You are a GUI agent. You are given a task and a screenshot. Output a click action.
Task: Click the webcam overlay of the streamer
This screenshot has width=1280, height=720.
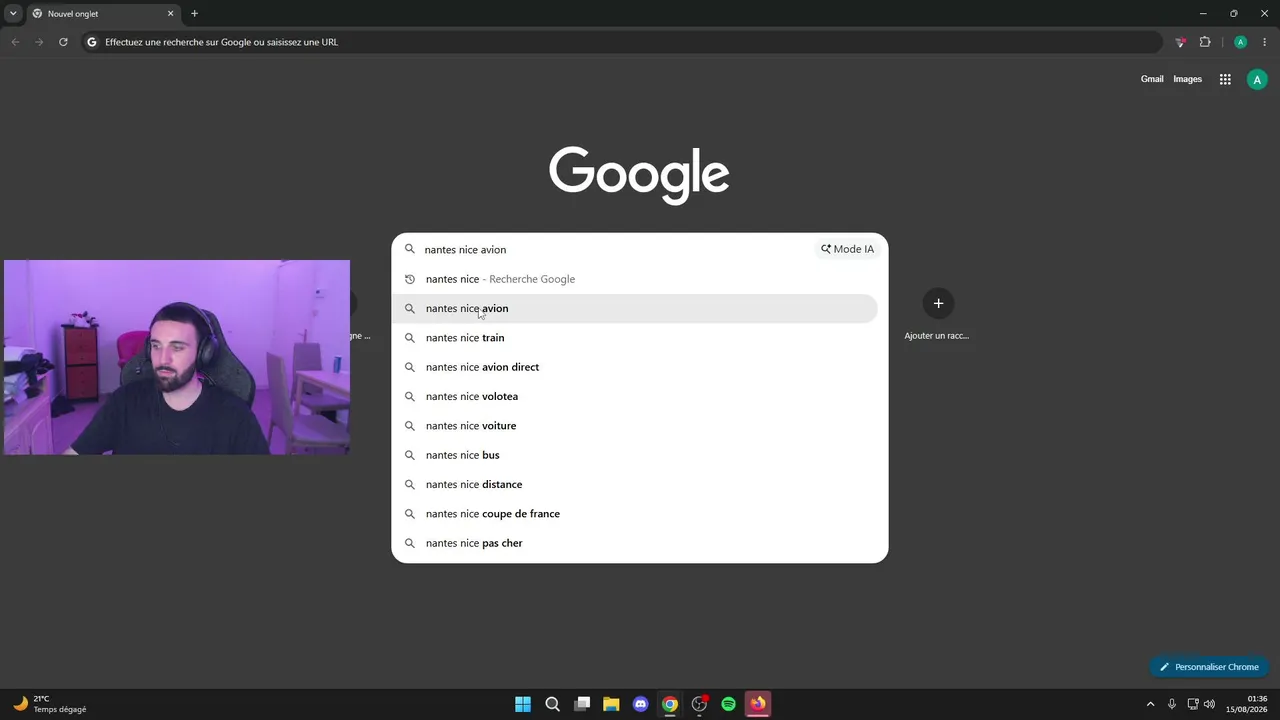[177, 357]
